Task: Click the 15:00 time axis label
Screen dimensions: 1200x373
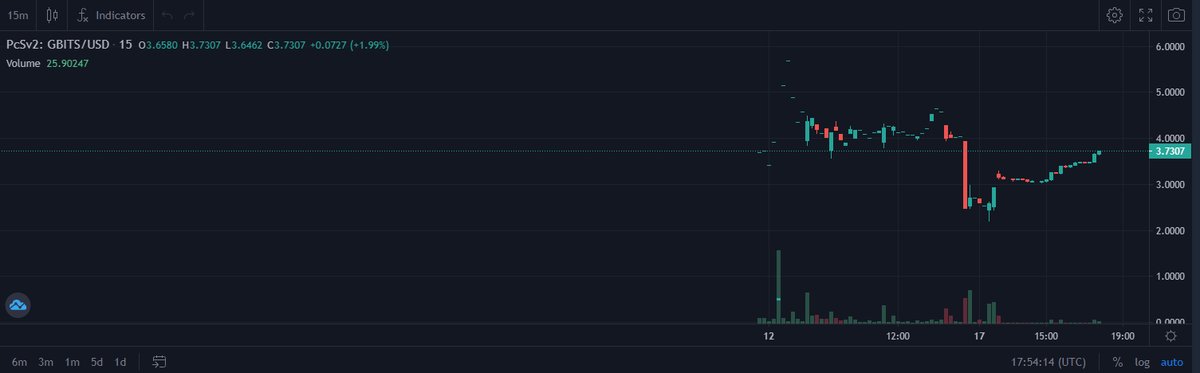Action: click(1046, 336)
